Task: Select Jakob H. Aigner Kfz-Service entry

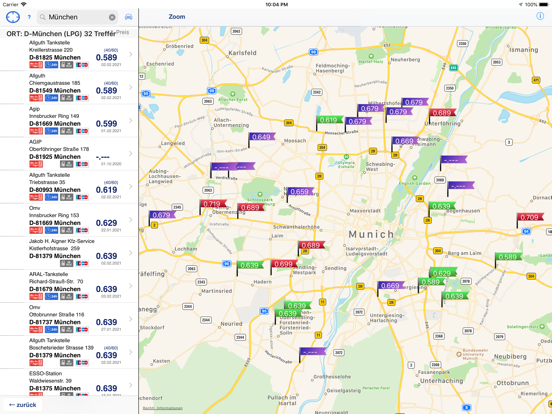Action: (69, 253)
